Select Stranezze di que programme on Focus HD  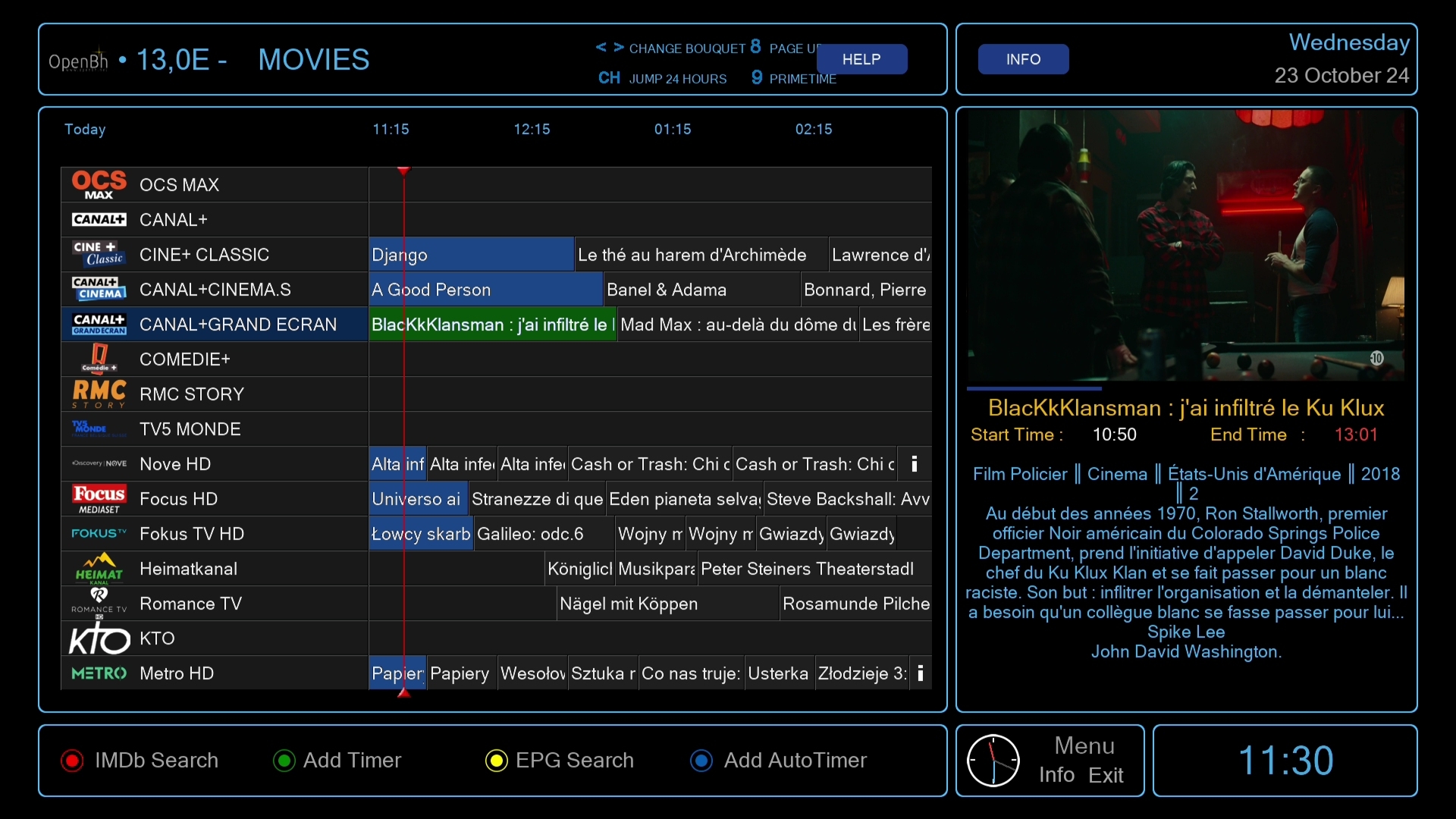pyautogui.click(x=537, y=499)
